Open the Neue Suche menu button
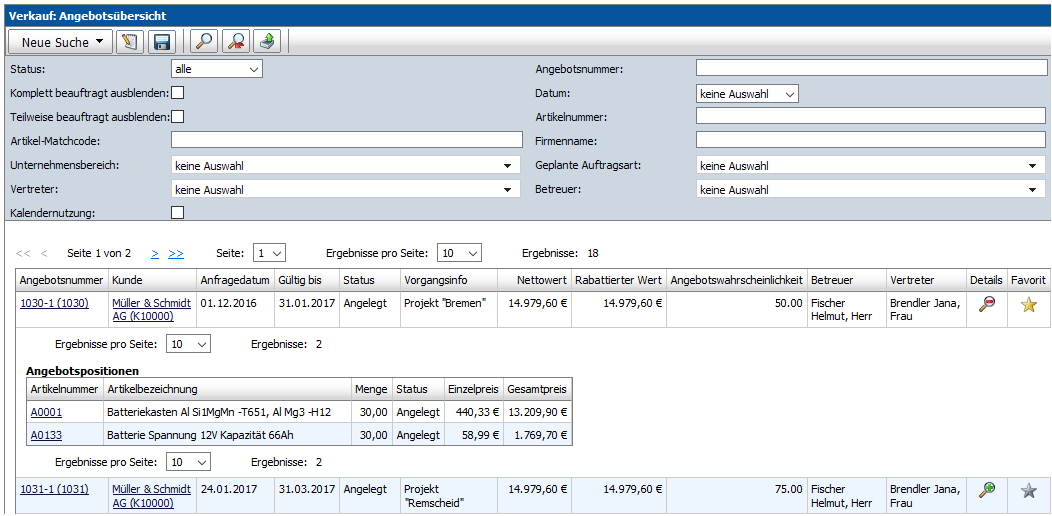The width and height of the screenshot is (1052, 516). pos(61,42)
